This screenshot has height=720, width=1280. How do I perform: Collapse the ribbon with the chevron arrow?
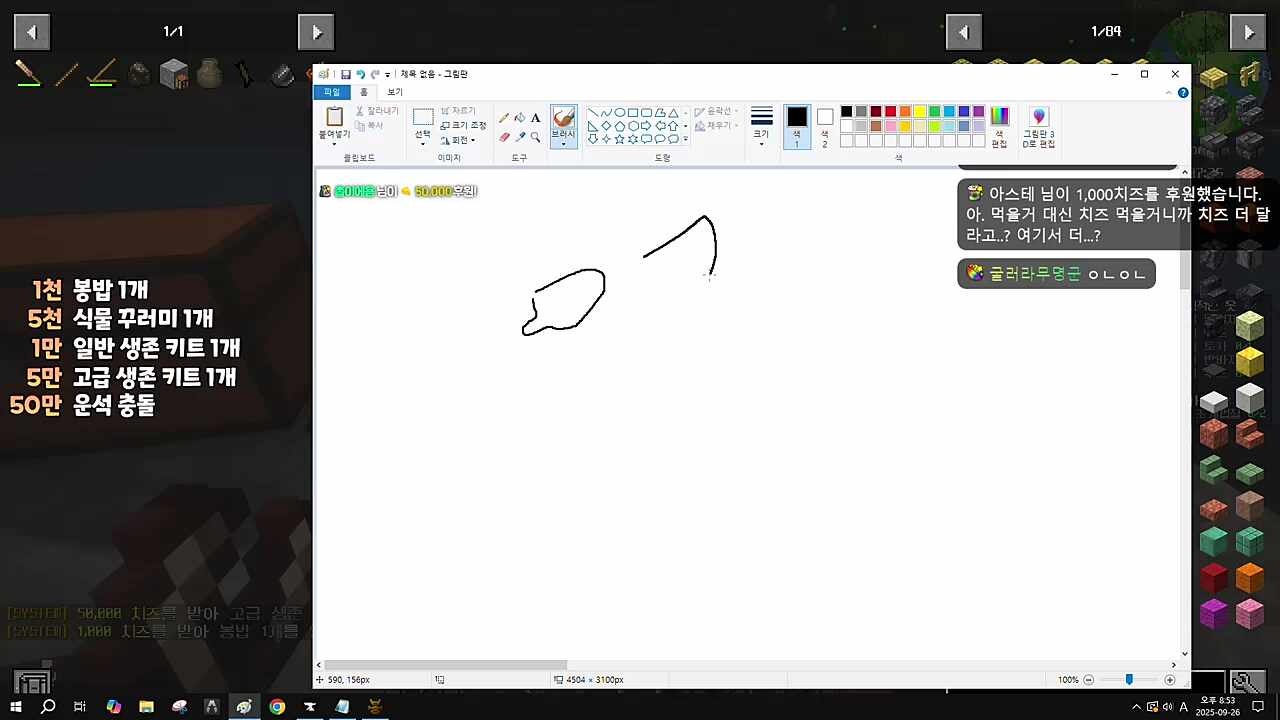(1169, 92)
